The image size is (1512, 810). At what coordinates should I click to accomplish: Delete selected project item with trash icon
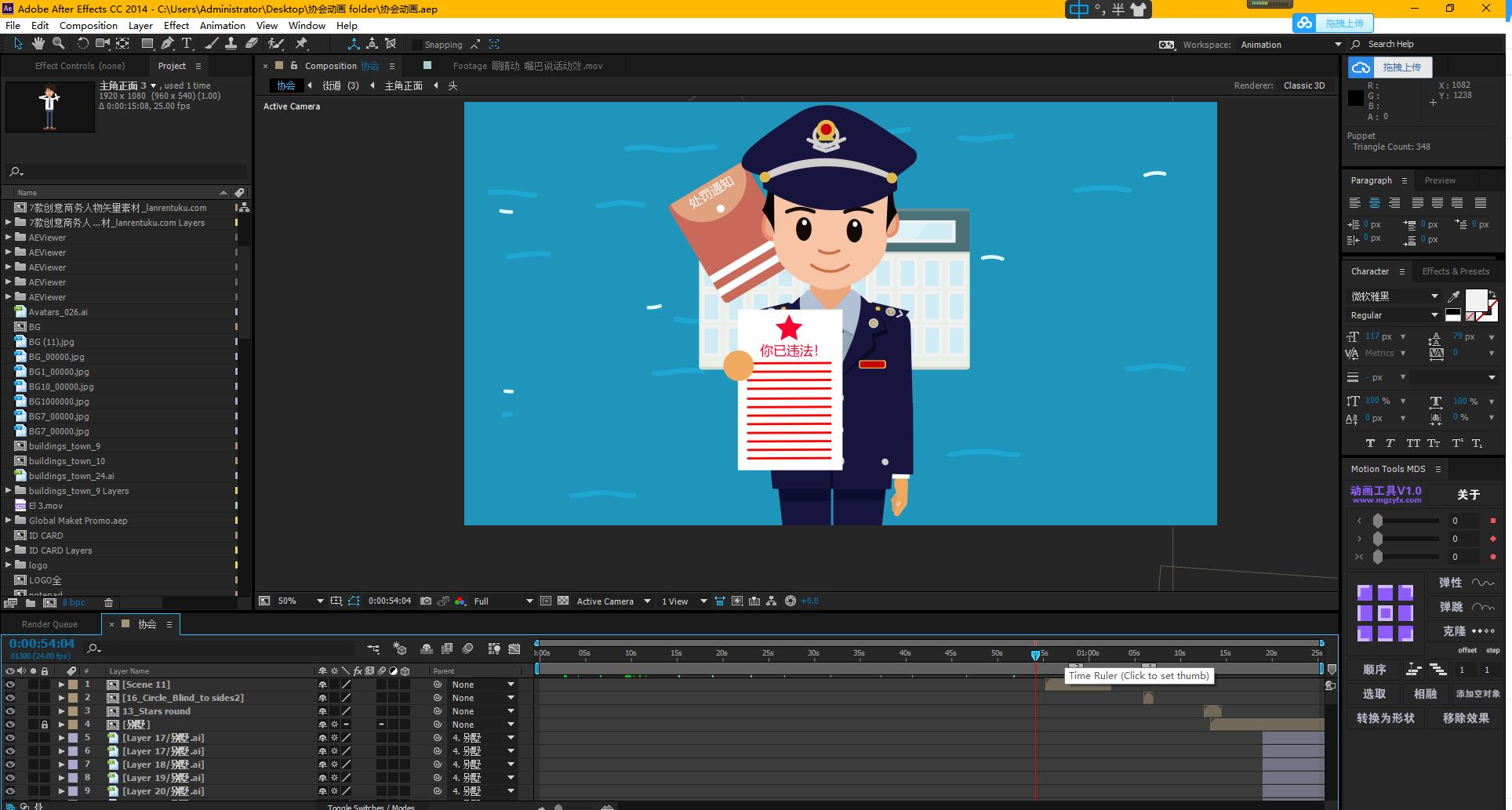[109, 602]
